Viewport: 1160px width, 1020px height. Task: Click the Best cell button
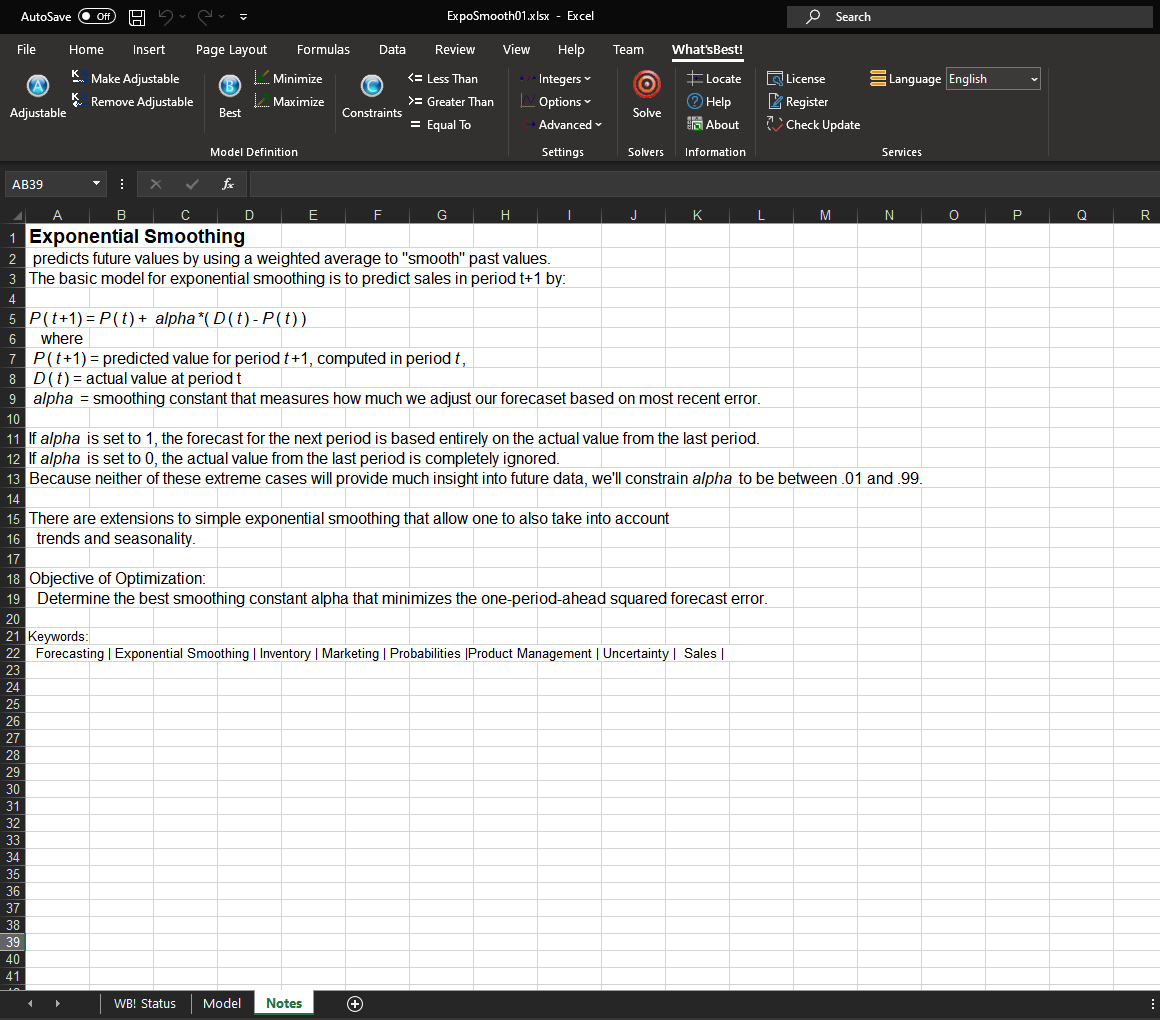pos(229,96)
